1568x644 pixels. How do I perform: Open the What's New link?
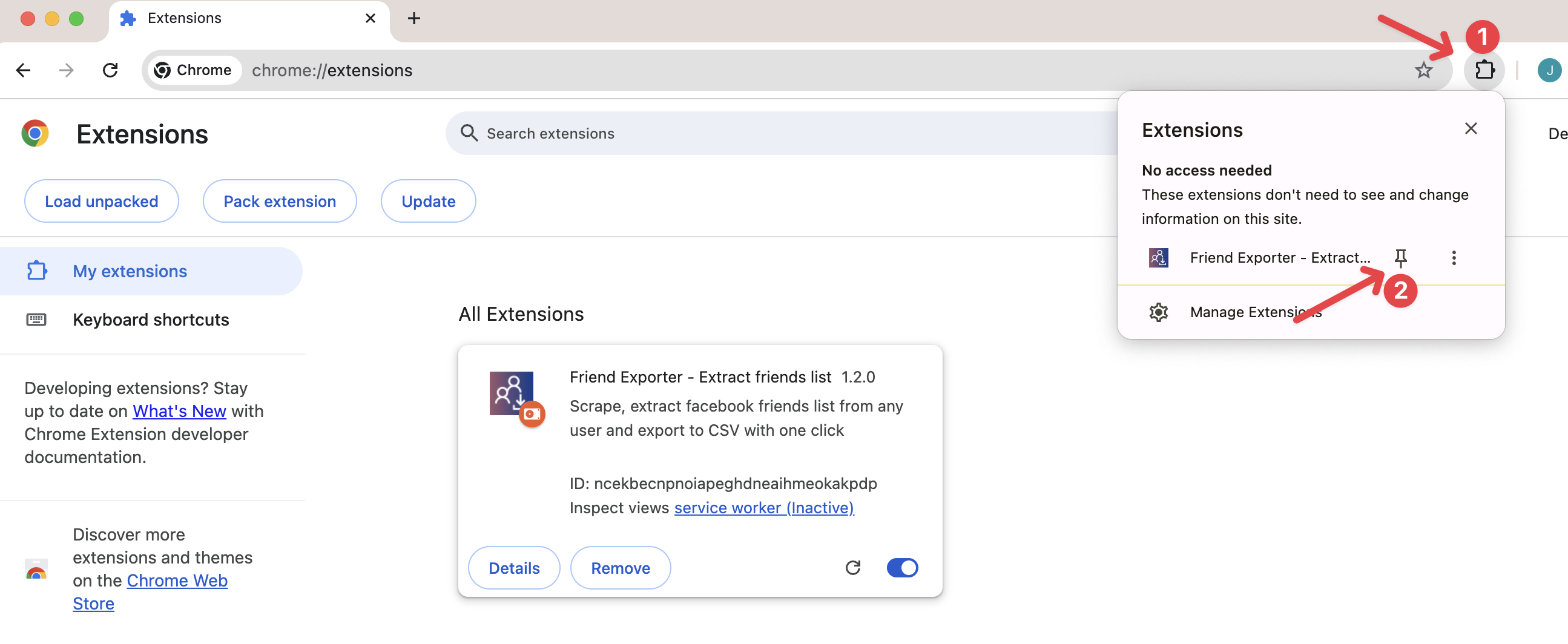point(180,412)
